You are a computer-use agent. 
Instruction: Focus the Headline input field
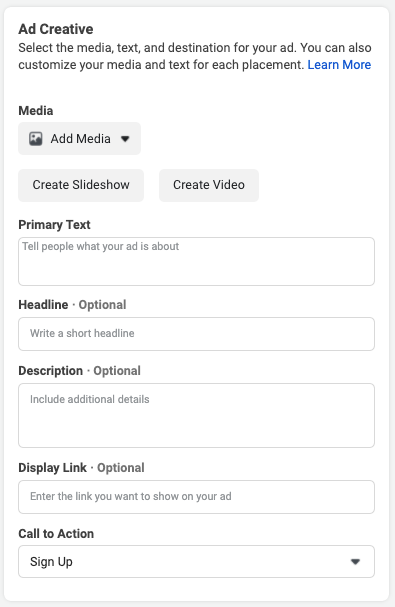[196, 334]
